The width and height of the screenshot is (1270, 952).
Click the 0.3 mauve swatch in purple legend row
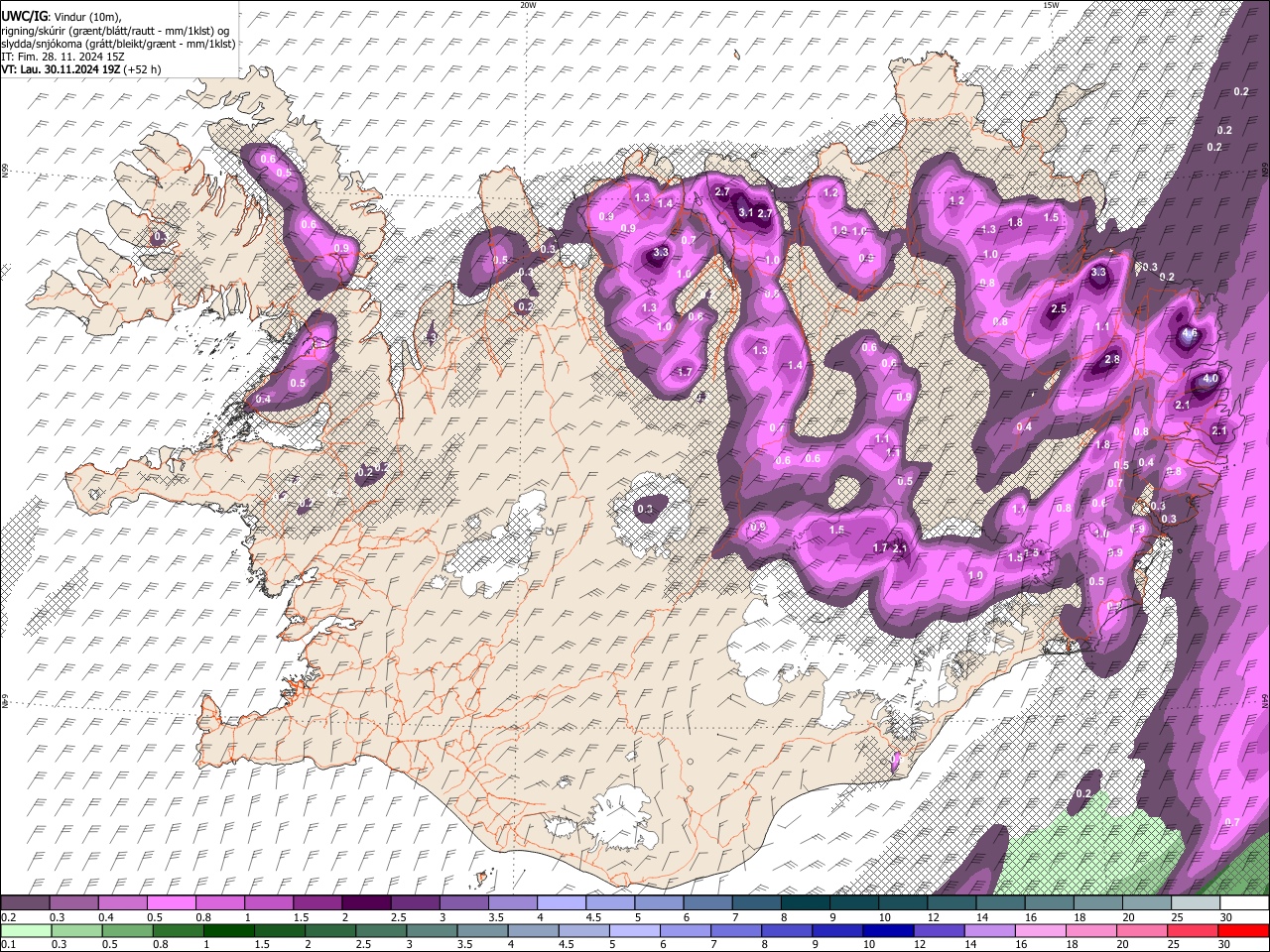click(73, 902)
